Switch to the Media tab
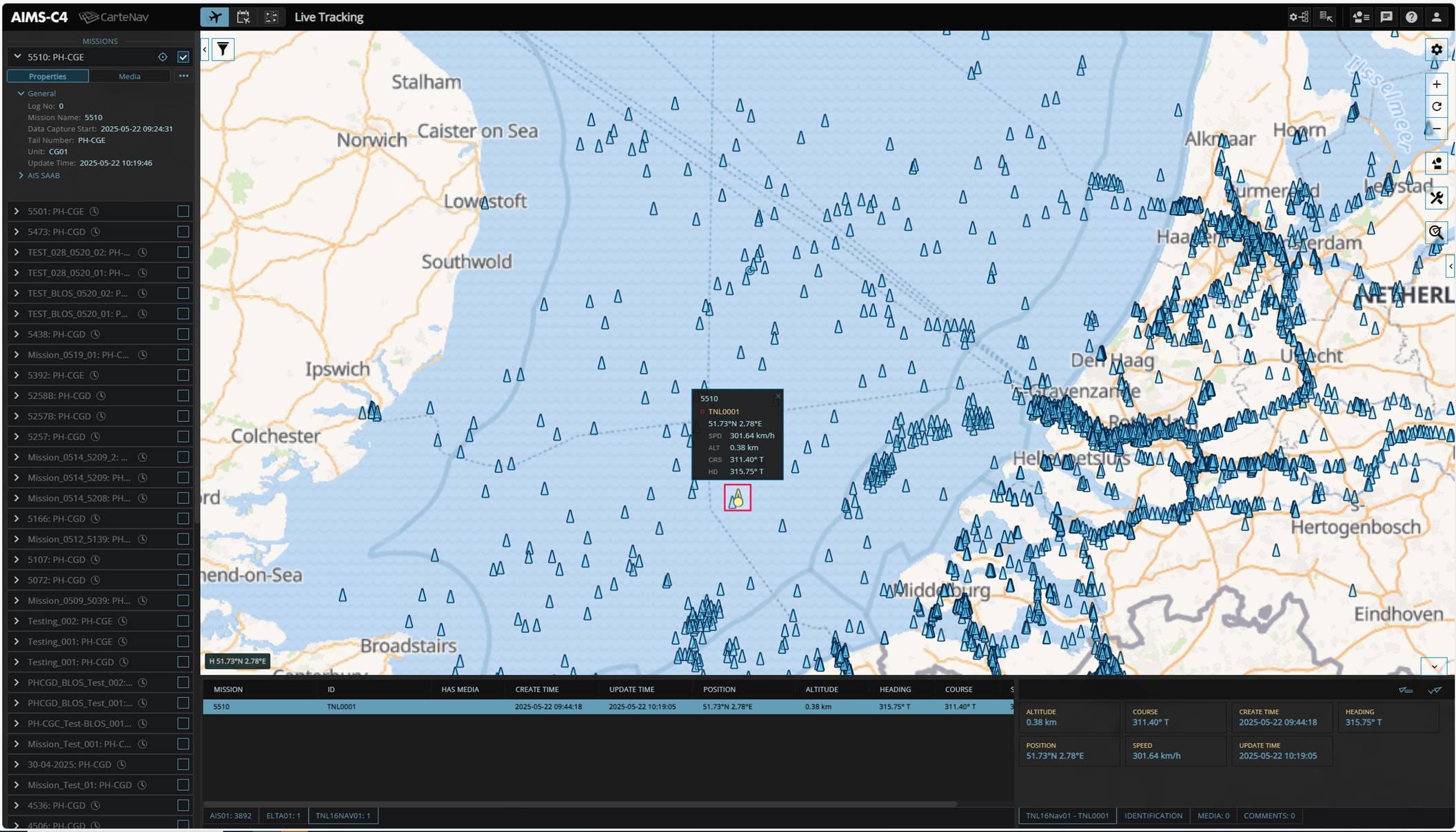The height and width of the screenshot is (832, 1456). (129, 77)
